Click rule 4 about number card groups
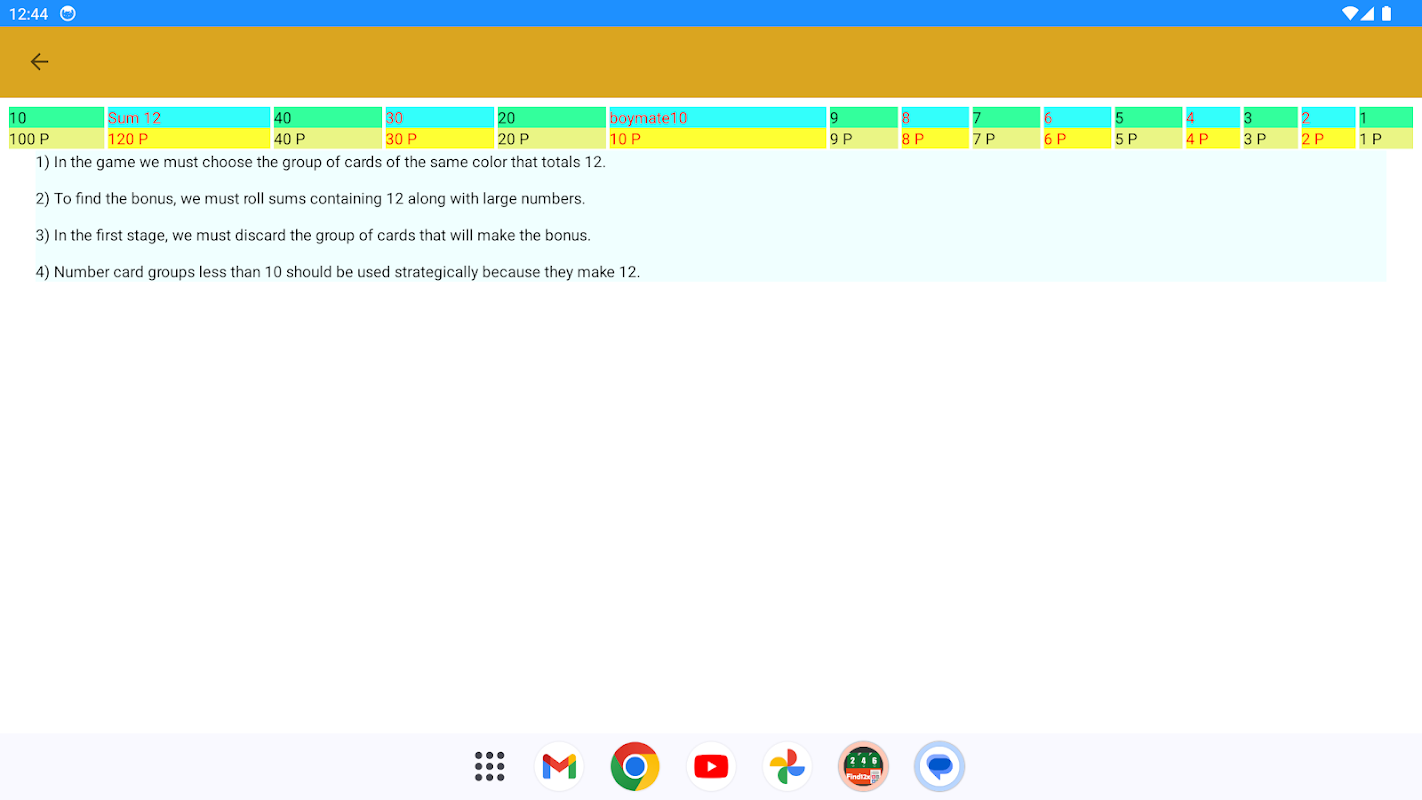1422x800 pixels. click(338, 272)
